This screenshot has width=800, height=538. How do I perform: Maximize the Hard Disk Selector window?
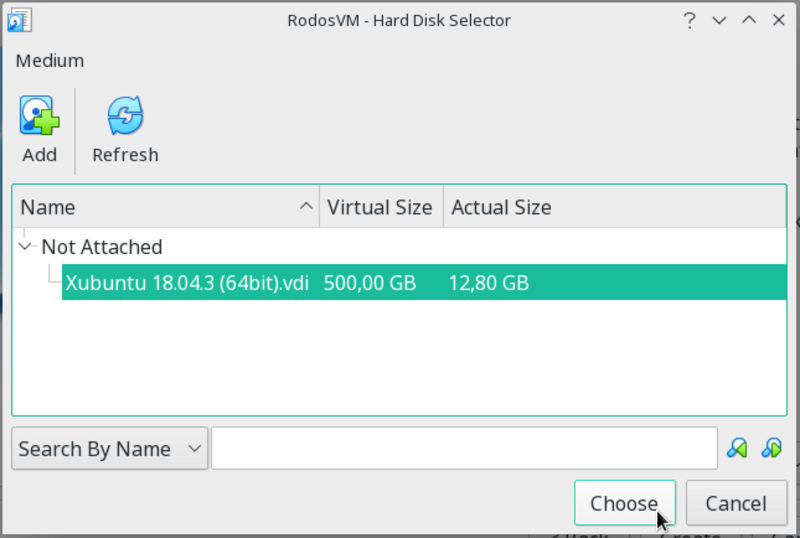click(747, 20)
